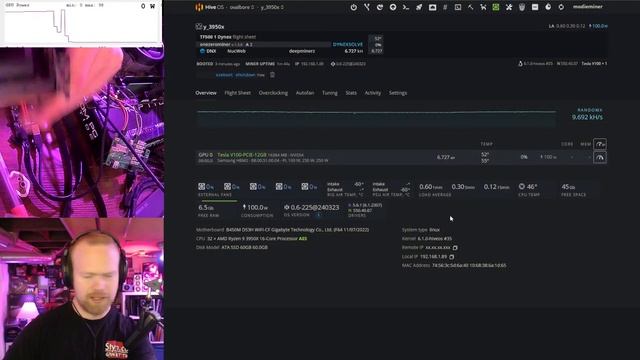Click the 45 GB free space value
This screenshot has height=360, width=640.
pyautogui.click(x=568, y=187)
